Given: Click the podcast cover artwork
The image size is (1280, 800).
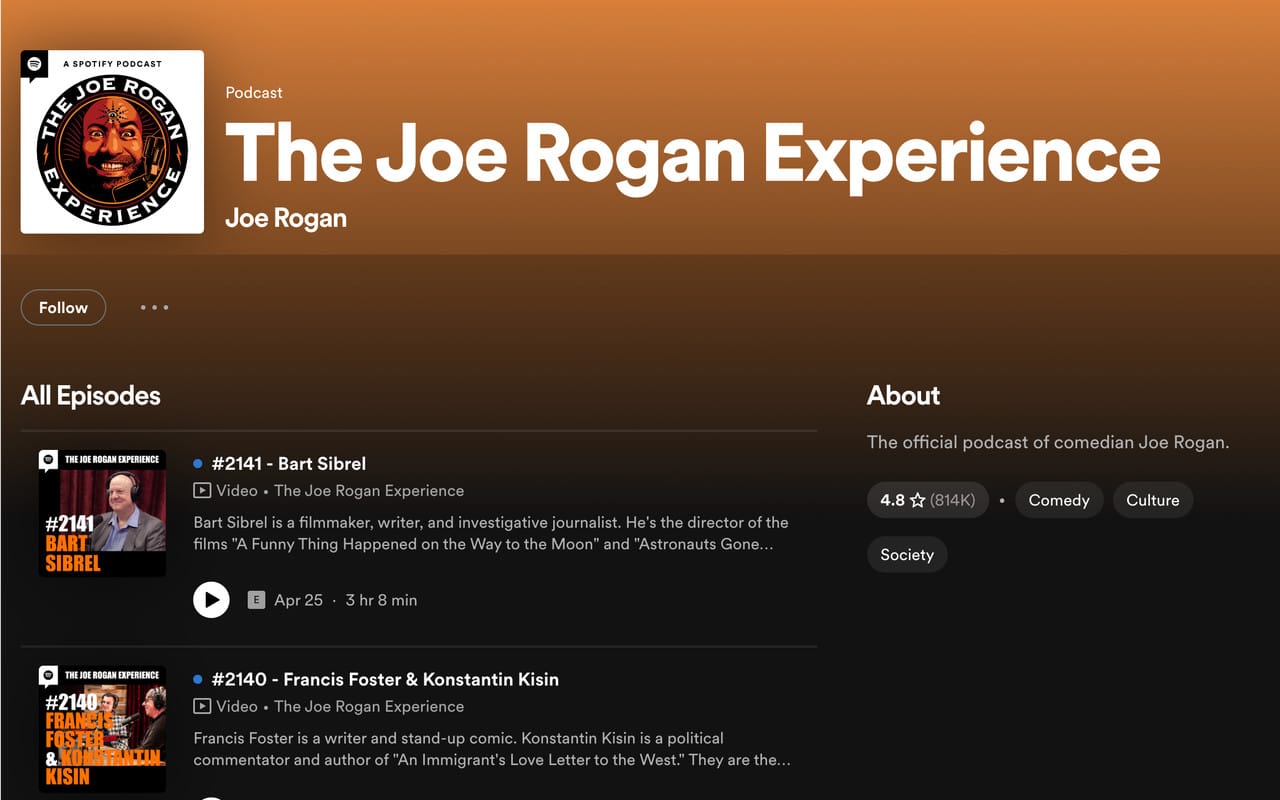Looking at the screenshot, I should click(112, 142).
